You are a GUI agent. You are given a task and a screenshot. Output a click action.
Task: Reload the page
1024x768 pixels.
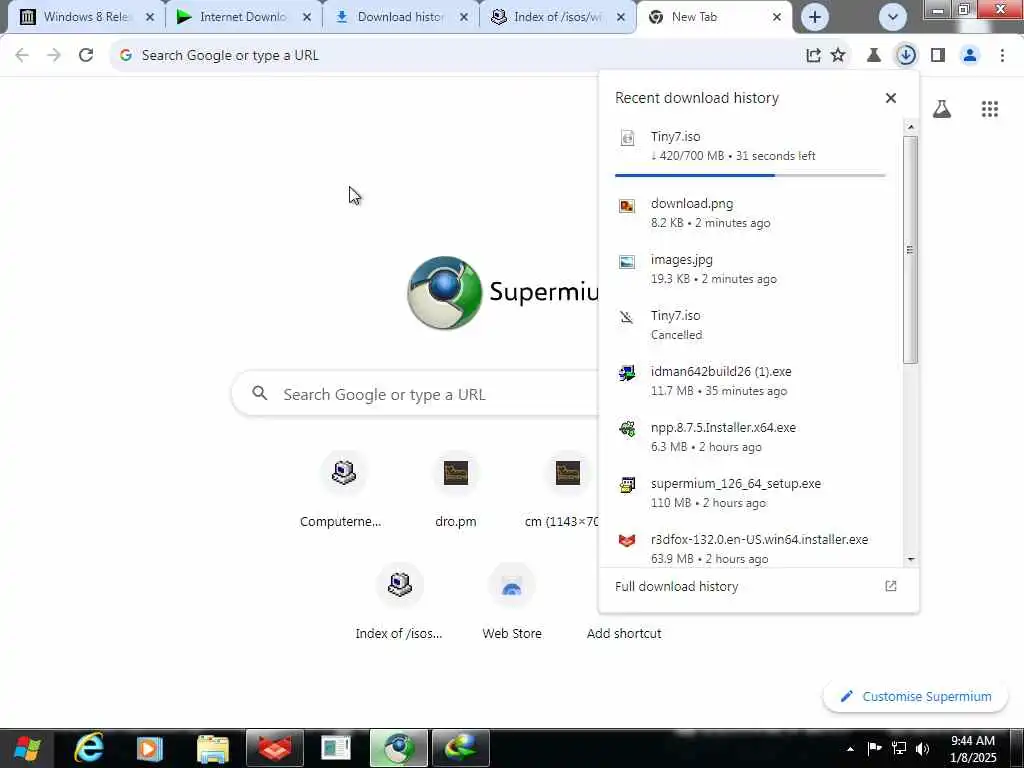click(86, 56)
